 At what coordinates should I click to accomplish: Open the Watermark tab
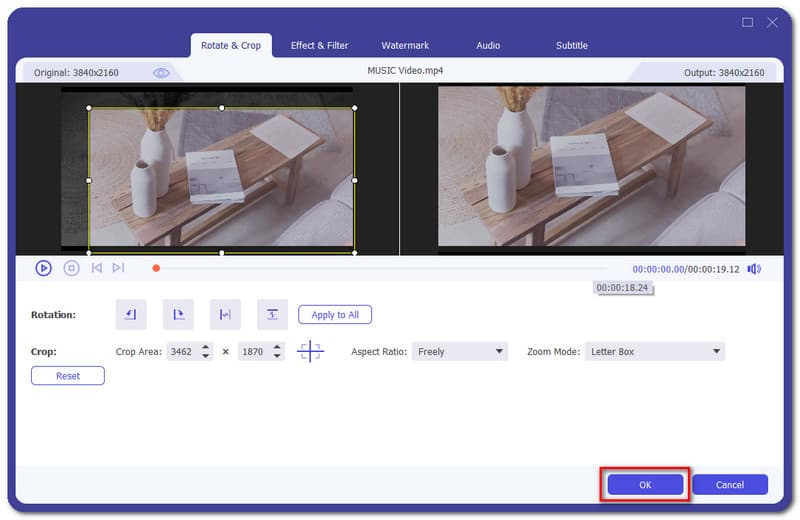[x=405, y=46]
